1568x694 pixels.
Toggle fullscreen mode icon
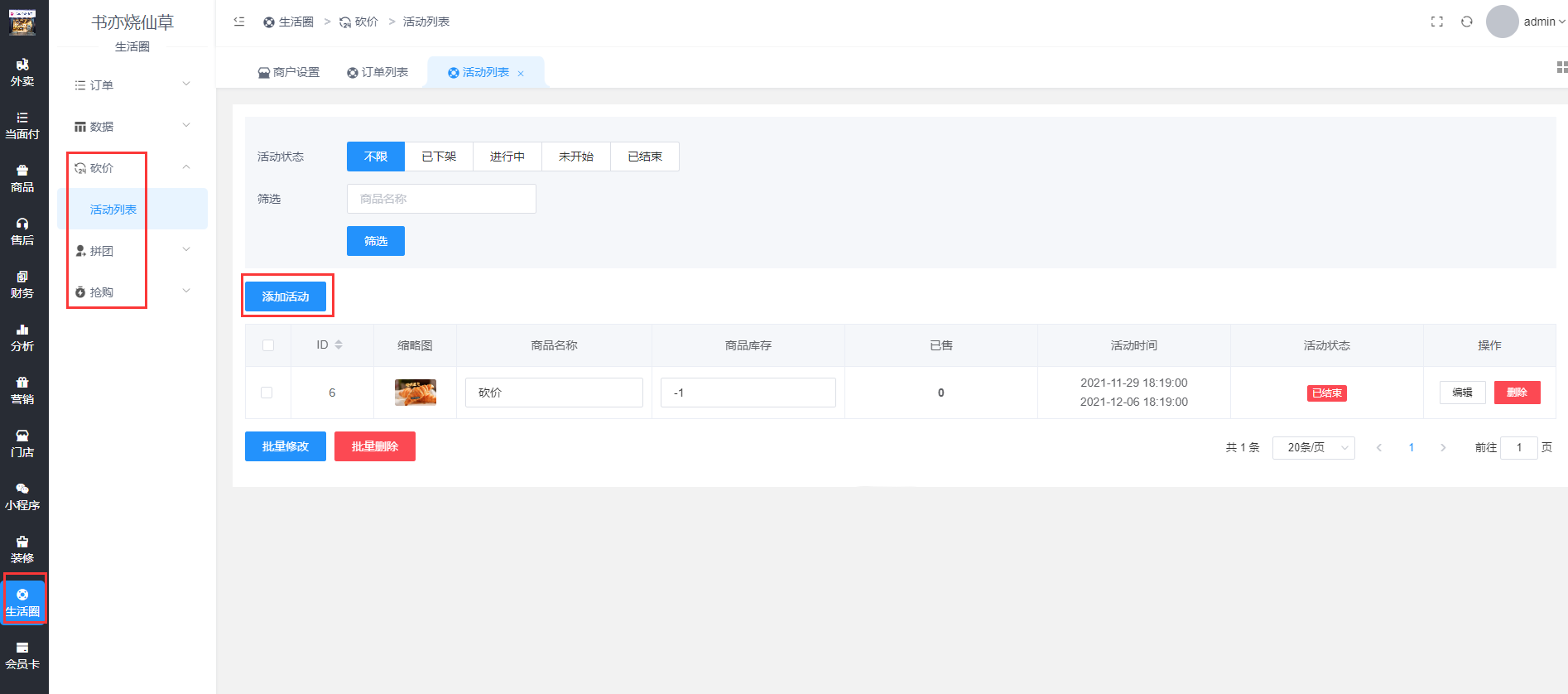coord(1437,22)
